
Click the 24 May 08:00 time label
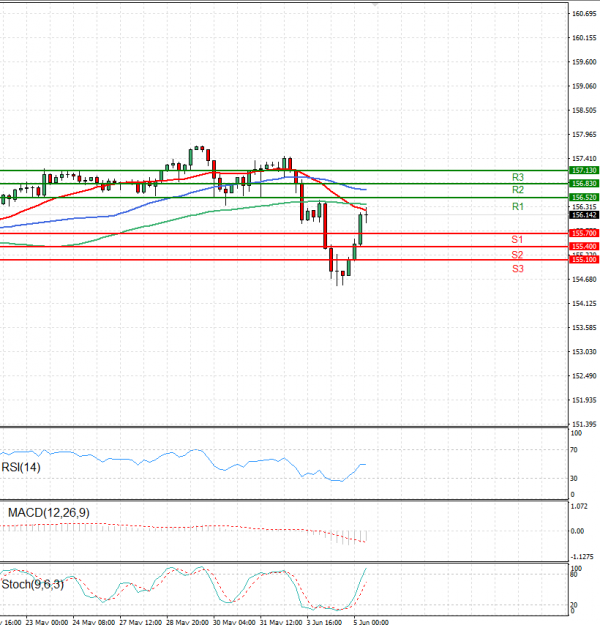tap(93, 622)
